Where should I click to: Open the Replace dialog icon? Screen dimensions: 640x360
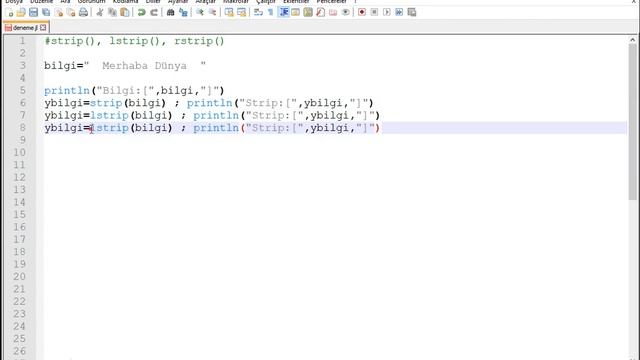pos(183,12)
